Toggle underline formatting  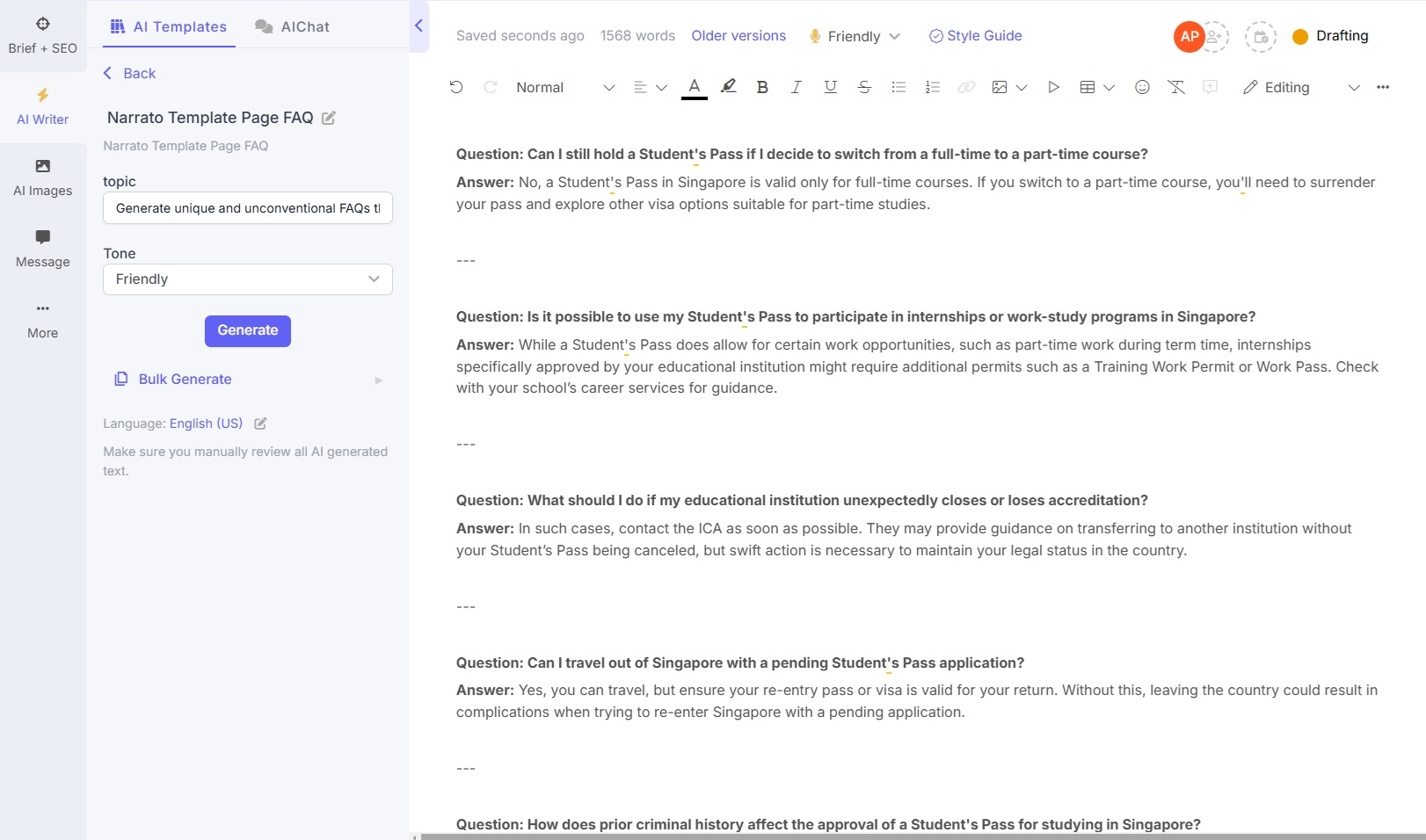[x=830, y=87]
